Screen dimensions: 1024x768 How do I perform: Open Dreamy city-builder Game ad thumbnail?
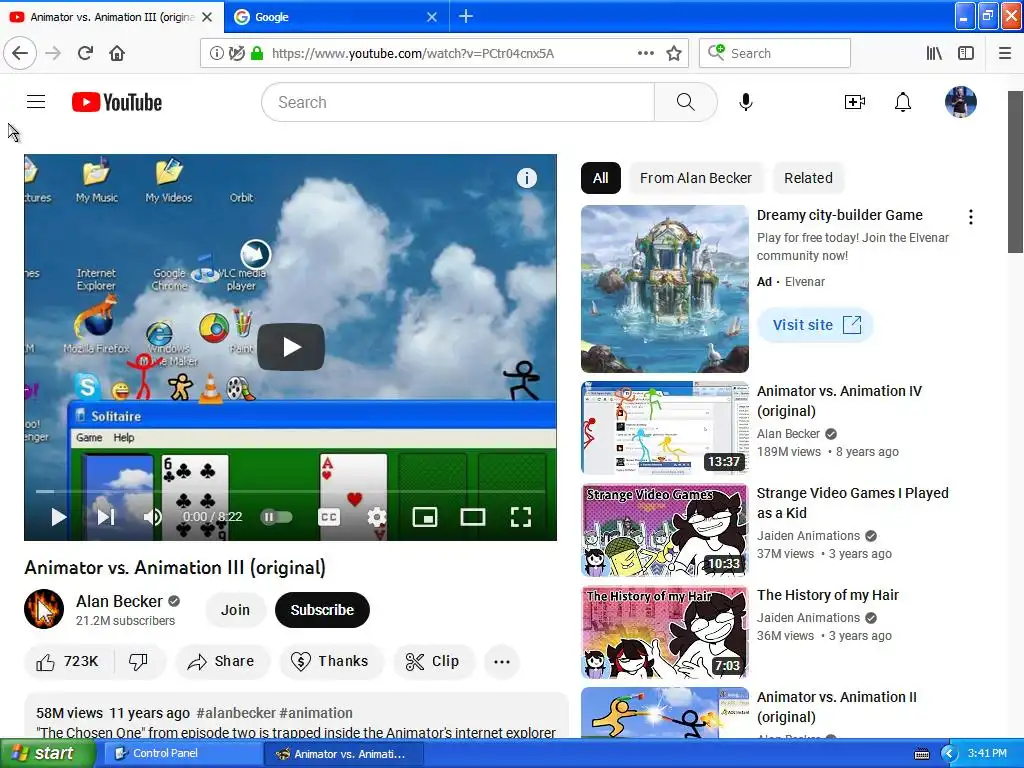[664, 289]
